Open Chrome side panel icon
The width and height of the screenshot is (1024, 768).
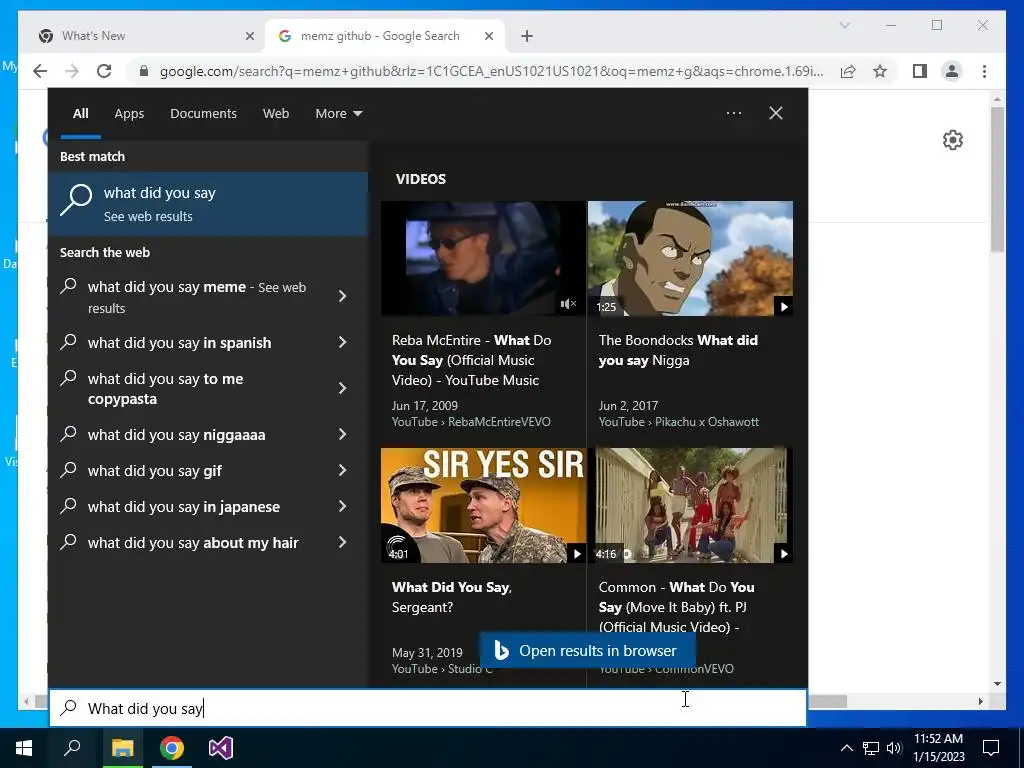[x=920, y=71]
